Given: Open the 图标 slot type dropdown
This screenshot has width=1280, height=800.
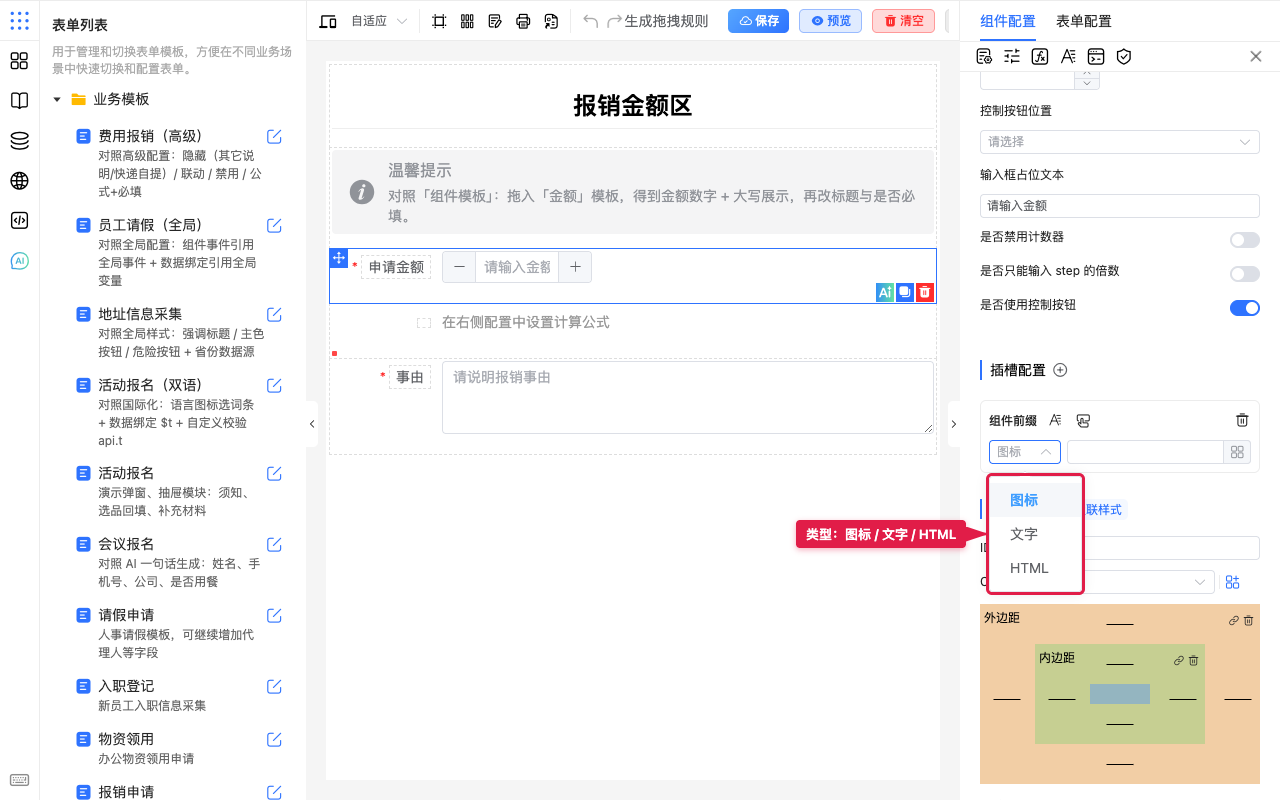Looking at the screenshot, I should [1025, 452].
